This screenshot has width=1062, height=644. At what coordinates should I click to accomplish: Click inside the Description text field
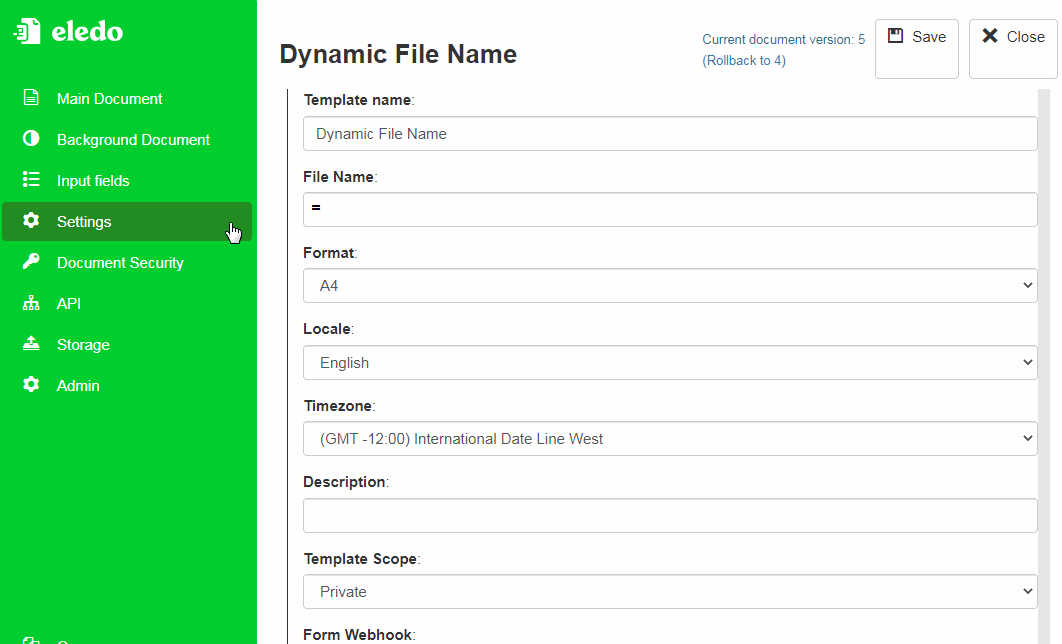[x=670, y=515]
